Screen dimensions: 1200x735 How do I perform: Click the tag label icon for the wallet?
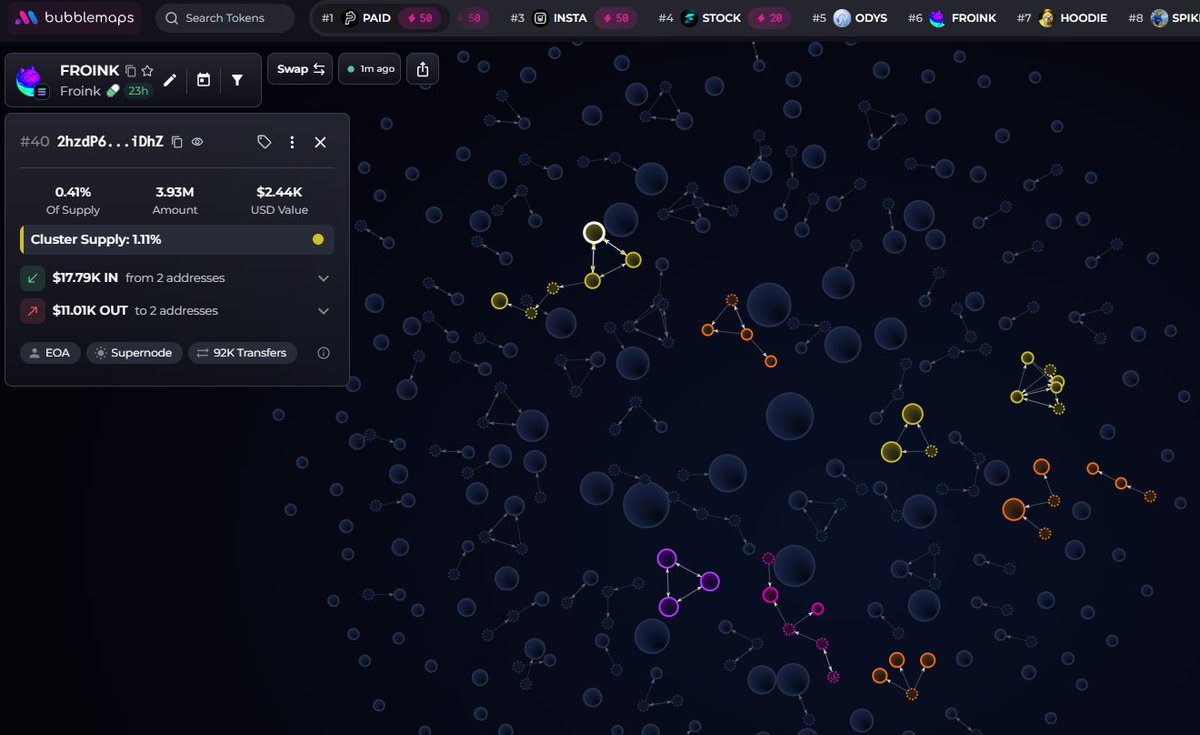pos(264,142)
